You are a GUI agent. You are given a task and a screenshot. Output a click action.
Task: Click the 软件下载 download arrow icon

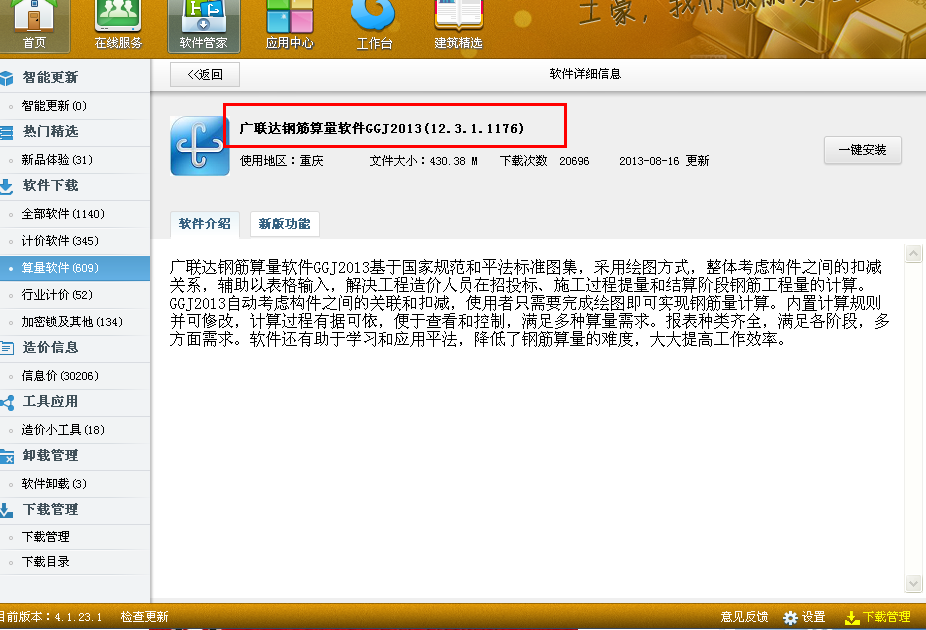click(6, 187)
